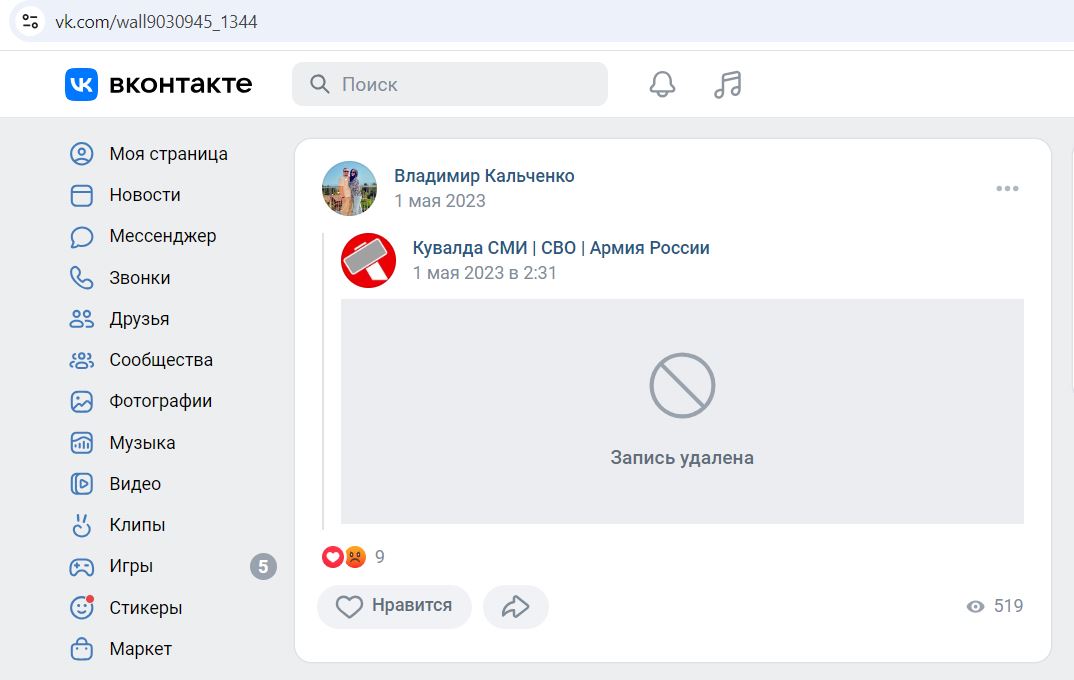Click the Стикеры smiley icon
Viewport: 1074px width, 680px height.
pyautogui.click(x=82, y=607)
